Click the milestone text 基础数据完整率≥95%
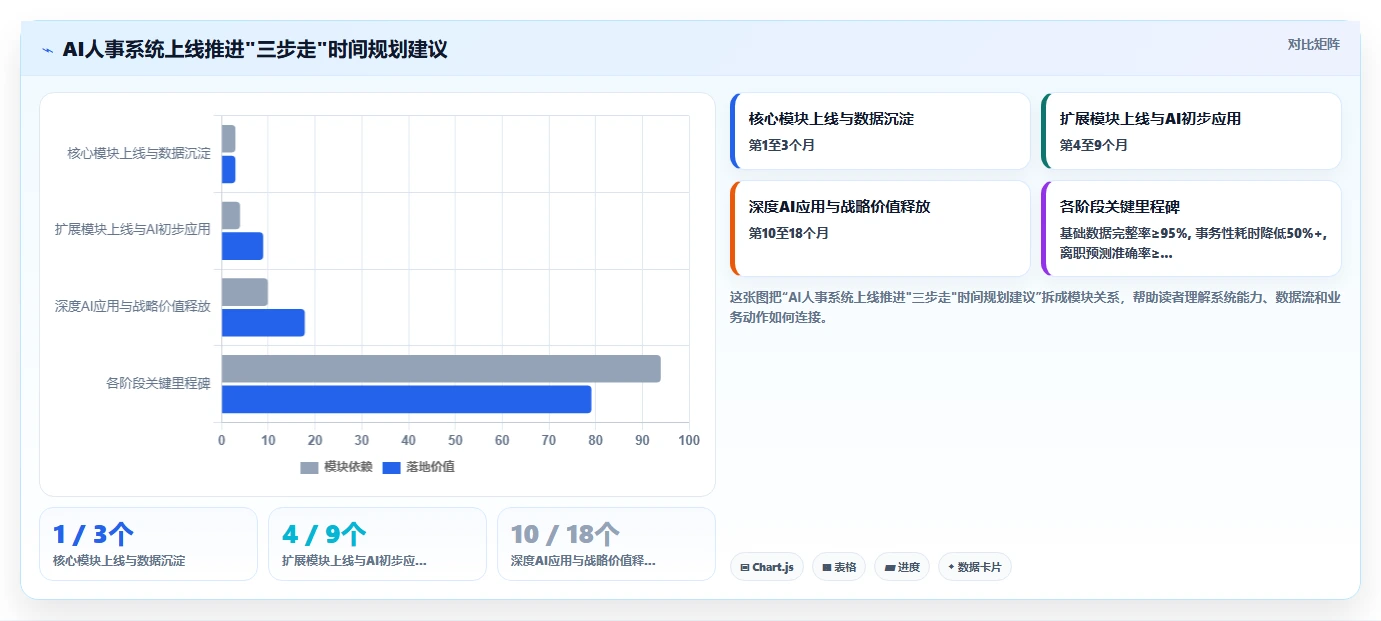The image size is (1381, 621). [x=1123, y=233]
